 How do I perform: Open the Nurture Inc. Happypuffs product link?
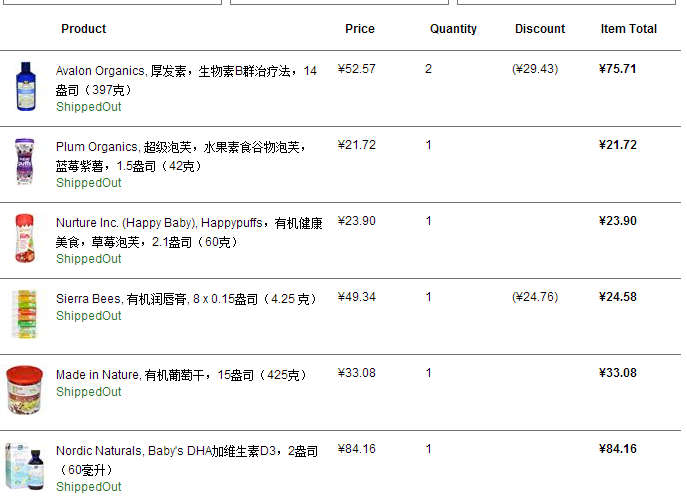pos(189,222)
